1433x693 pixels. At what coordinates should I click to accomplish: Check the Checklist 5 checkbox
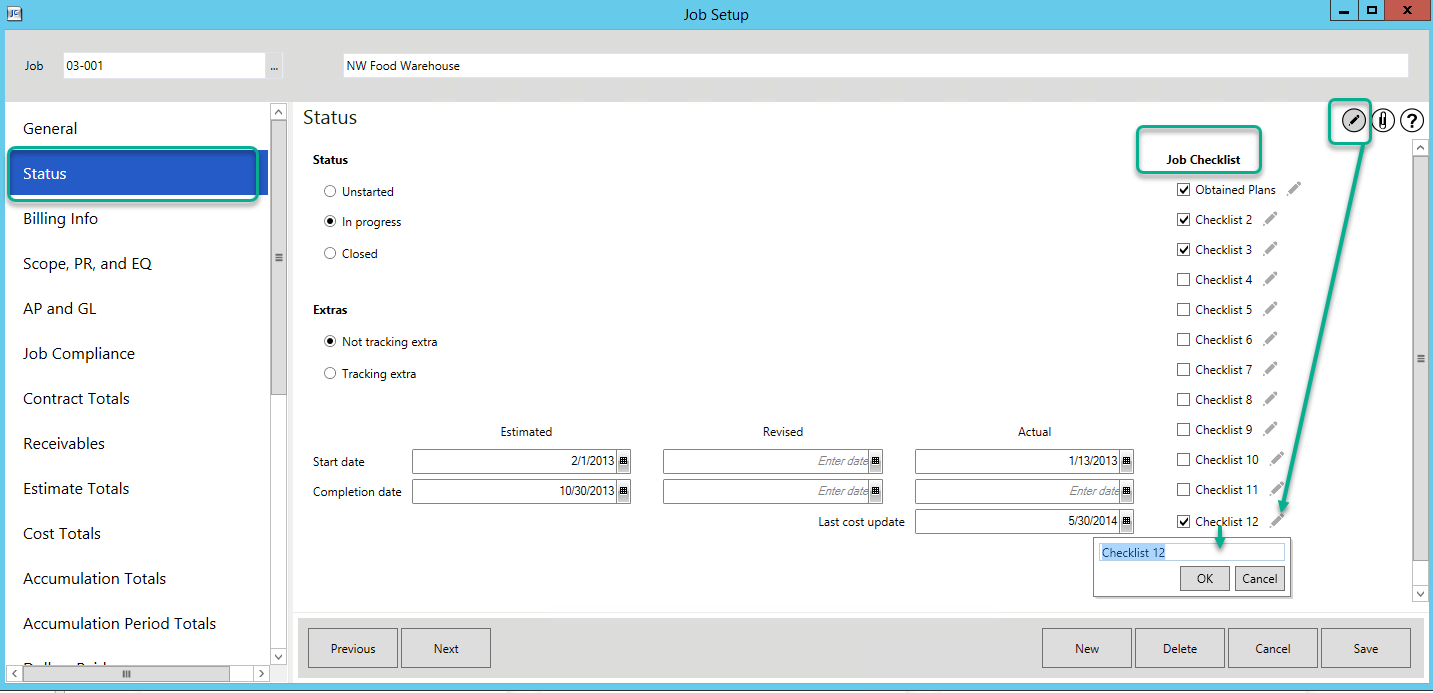pos(1184,309)
